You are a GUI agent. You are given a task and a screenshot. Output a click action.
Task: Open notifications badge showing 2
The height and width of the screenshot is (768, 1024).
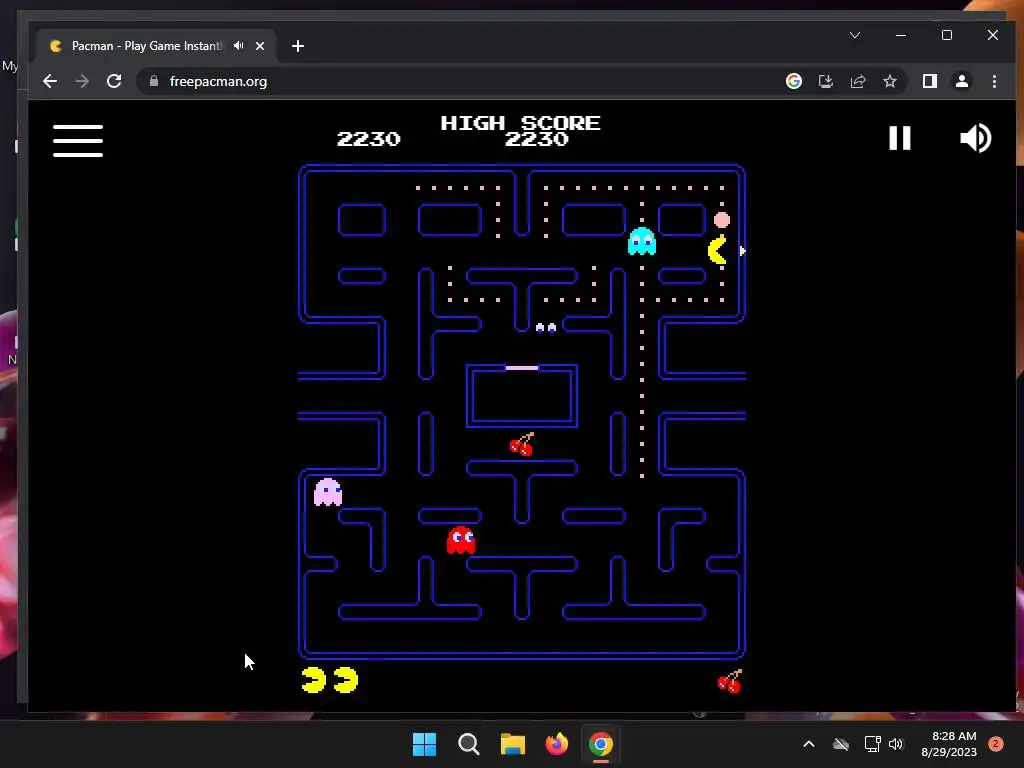coord(996,744)
